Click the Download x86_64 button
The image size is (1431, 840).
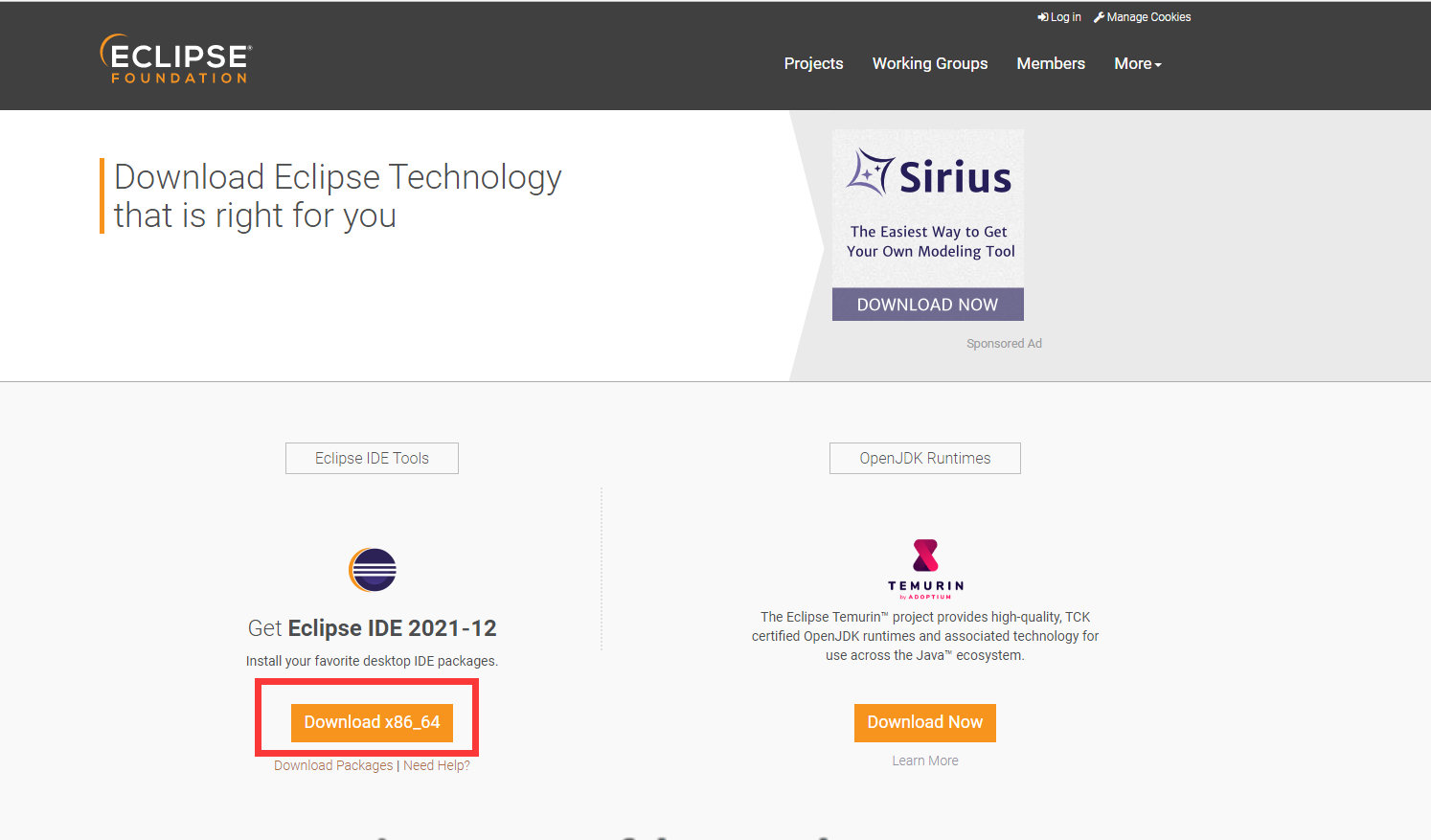[x=372, y=722]
